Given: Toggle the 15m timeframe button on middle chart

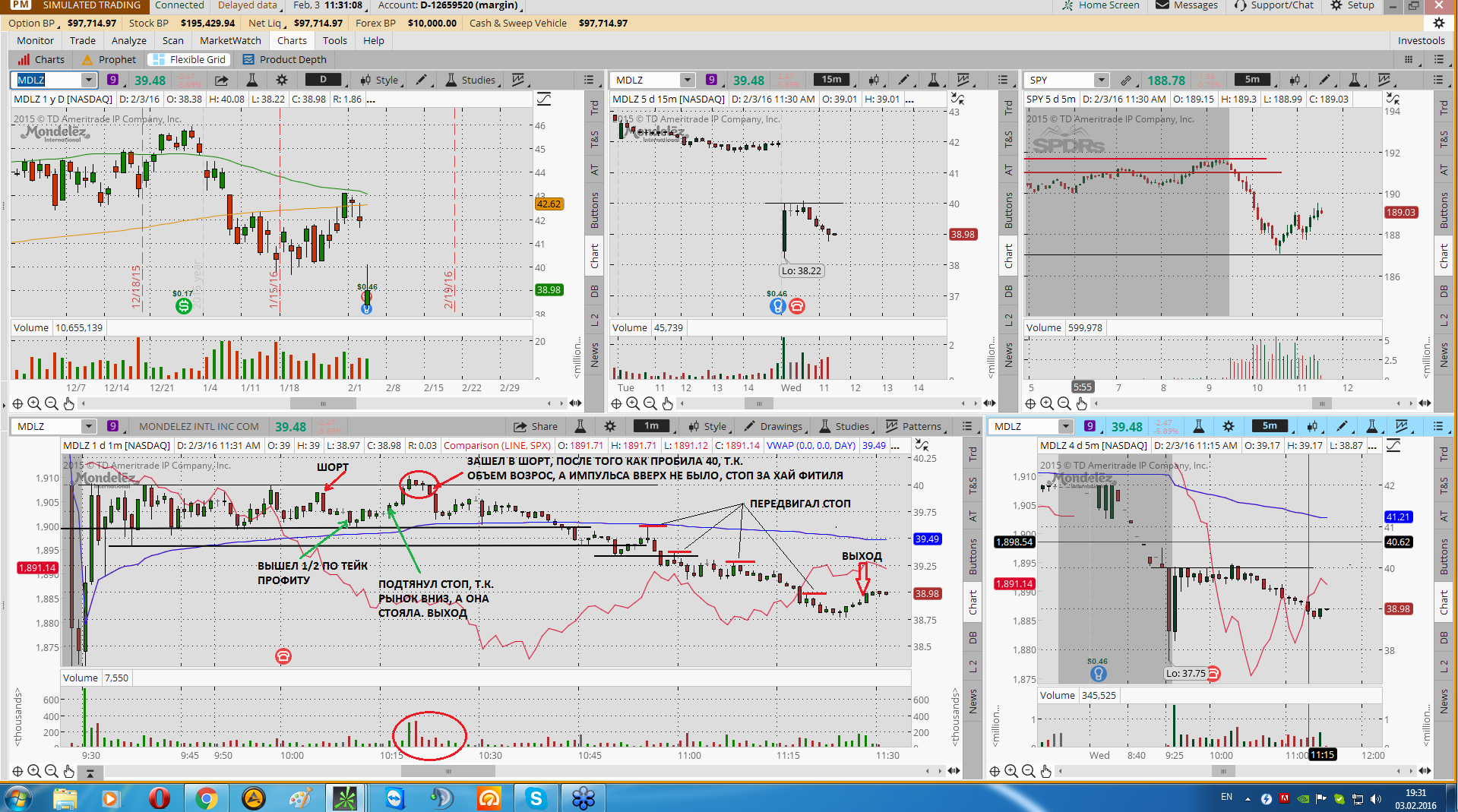Looking at the screenshot, I should click(x=831, y=80).
